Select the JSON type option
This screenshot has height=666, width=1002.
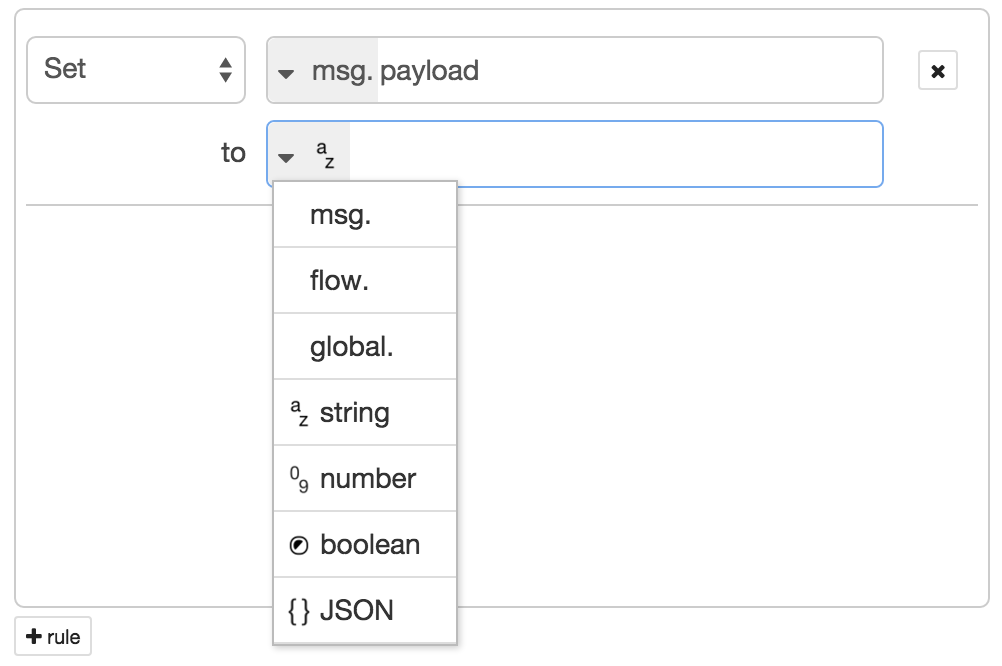(x=365, y=611)
